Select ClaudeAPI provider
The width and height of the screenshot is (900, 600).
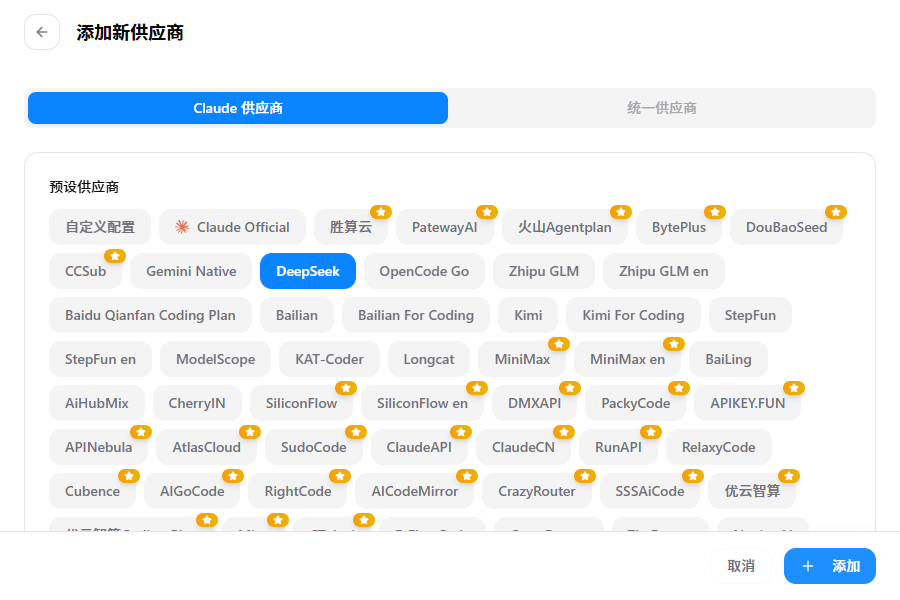[x=419, y=447]
